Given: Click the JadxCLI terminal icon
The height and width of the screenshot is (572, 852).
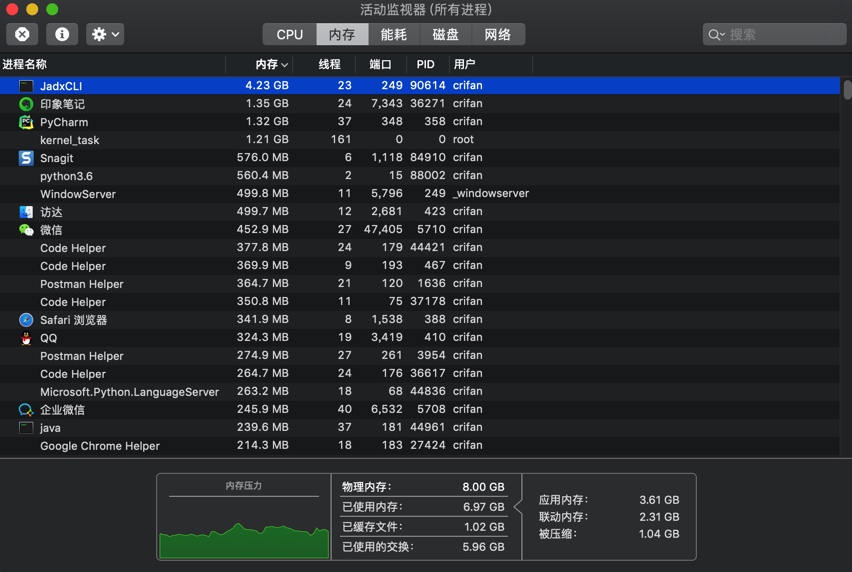Looking at the screenshot, I should pyautogui.click(x=26, y=86).
